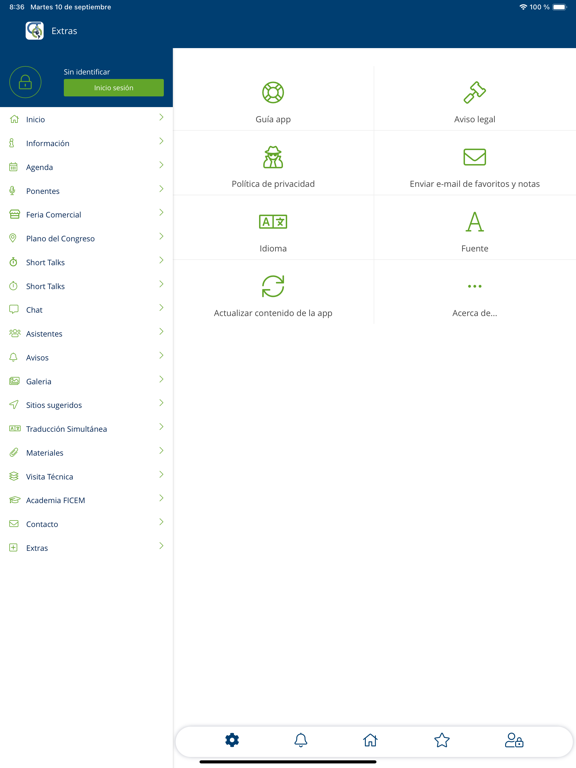Expand the Visita Técnica row chevron

[161, 474]
